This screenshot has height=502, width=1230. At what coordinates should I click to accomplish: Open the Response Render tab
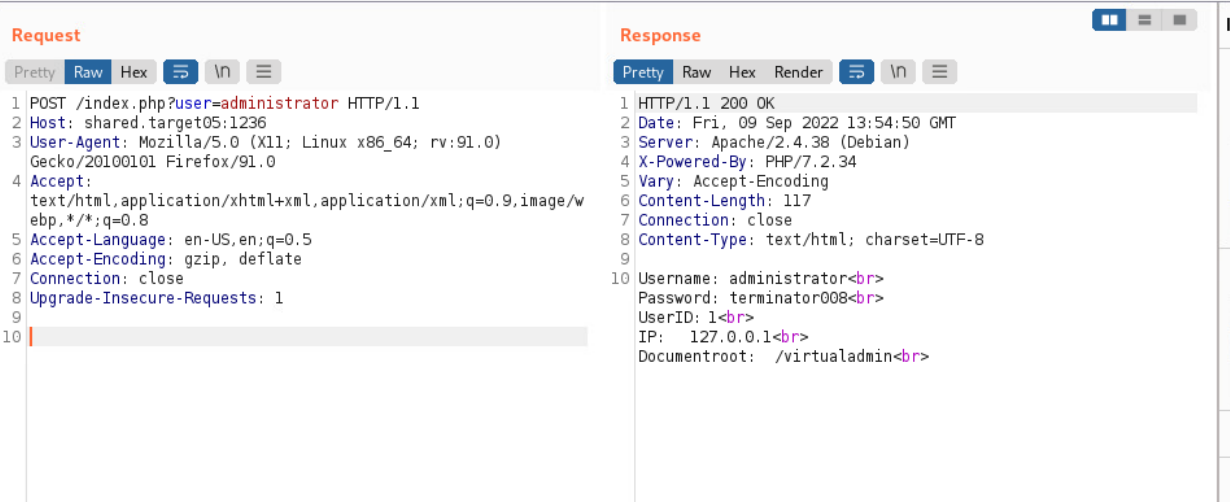pyautogui.click(x=798, y=72)
